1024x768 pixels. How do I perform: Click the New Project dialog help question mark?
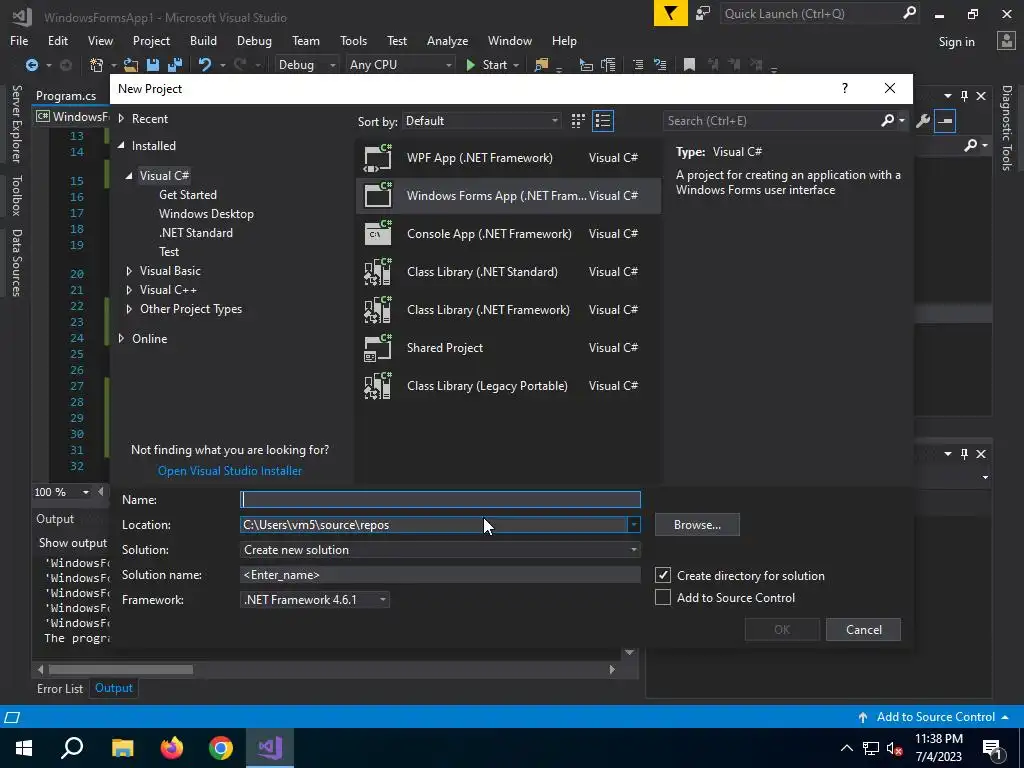(x=844, y=88)
